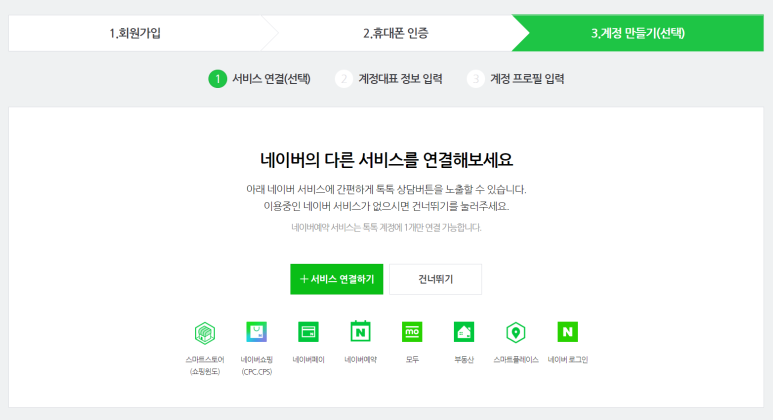Click the 부동산 house icon

pyautogui.click(x=464, y=332)
